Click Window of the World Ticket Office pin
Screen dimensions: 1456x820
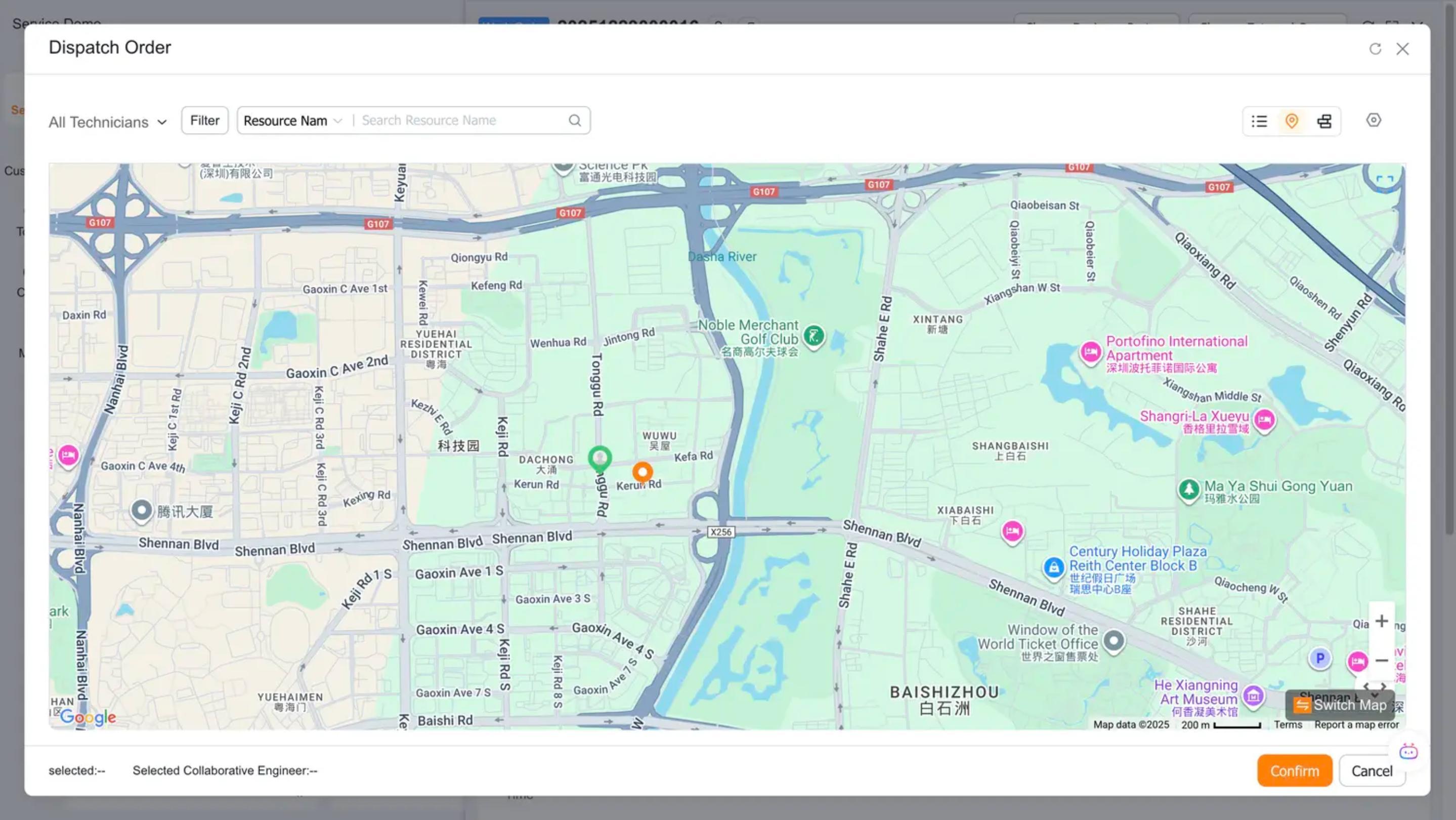click(x=1114, y=642)
